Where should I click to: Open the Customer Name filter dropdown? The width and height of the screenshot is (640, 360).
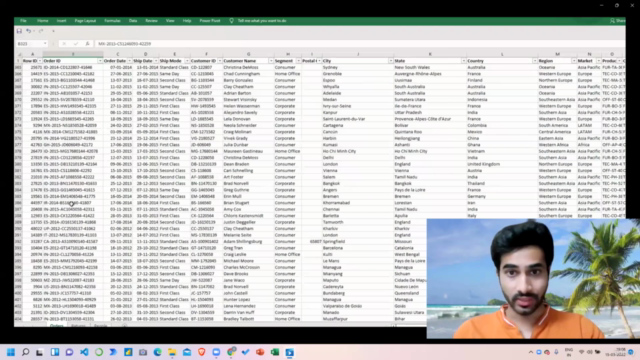coord(271,61)
